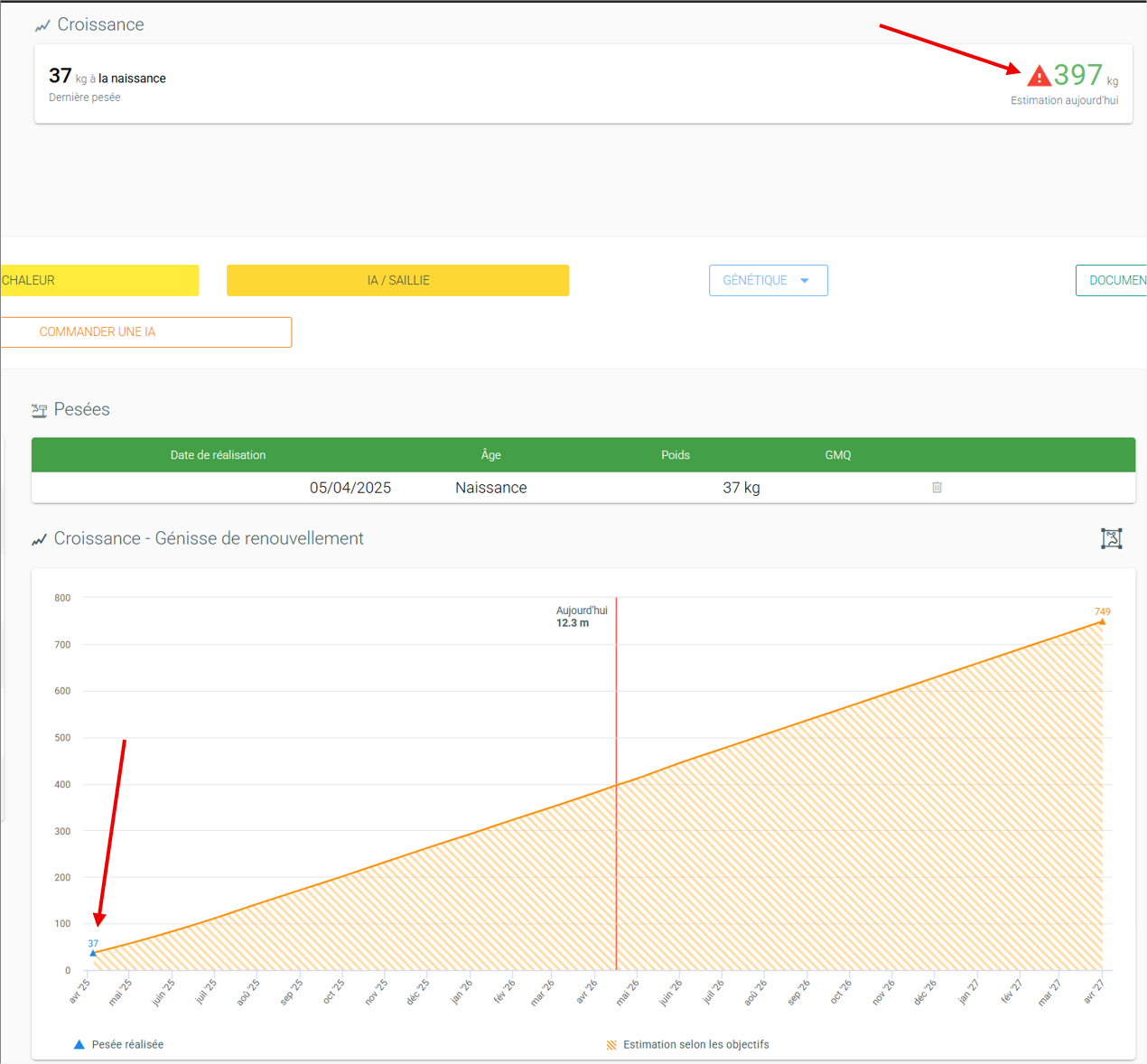
Task: Click the Naissance age cell
Action: (x=491, y=488)
